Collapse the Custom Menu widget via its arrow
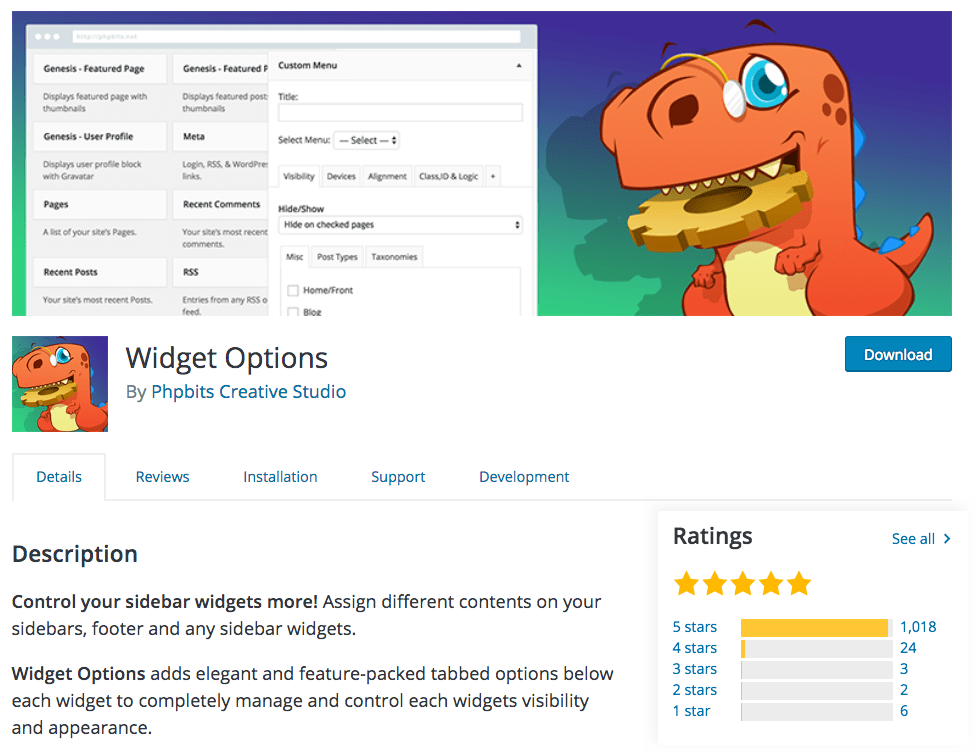 point(521,65)
